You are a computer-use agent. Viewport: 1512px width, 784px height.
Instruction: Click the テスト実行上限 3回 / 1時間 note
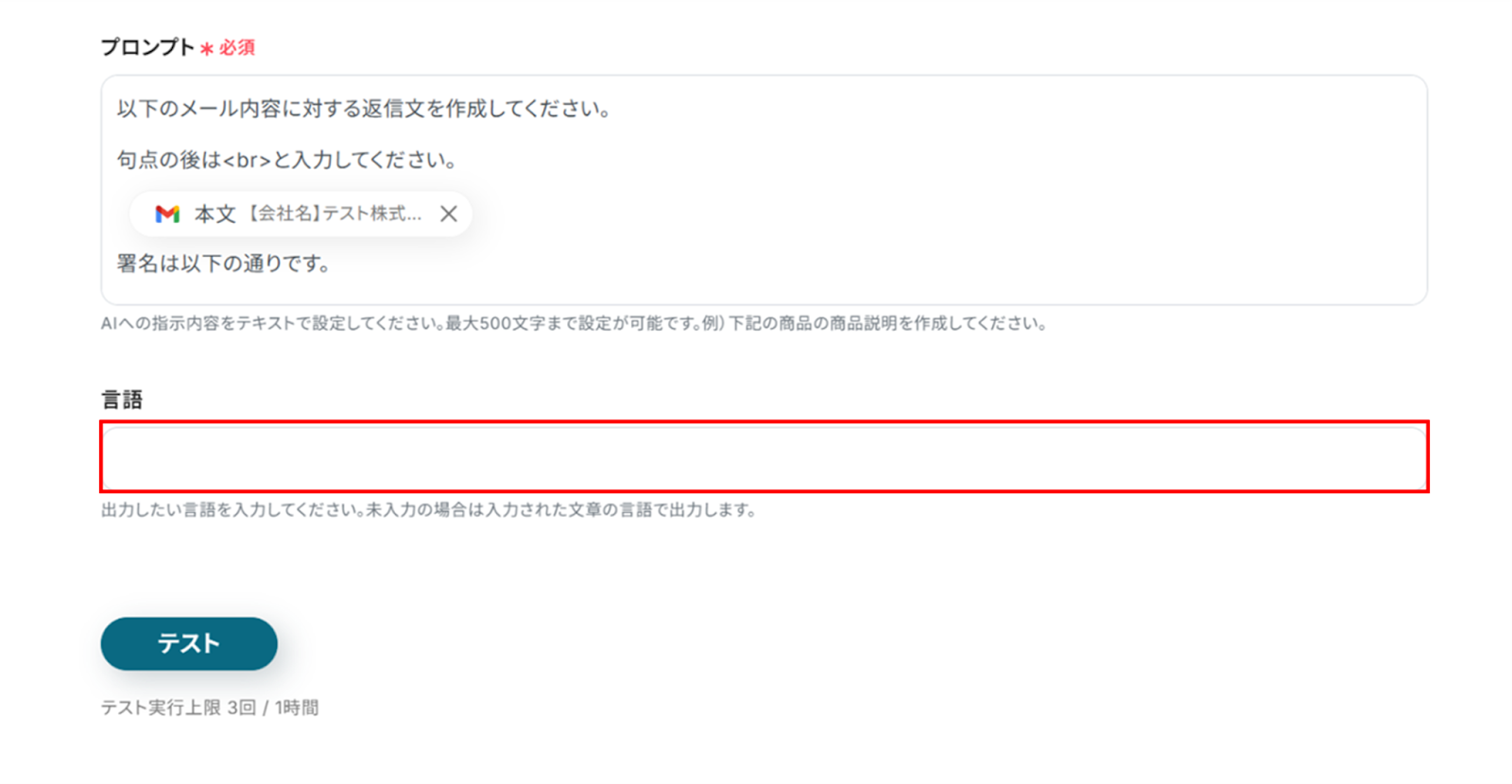pyautogui.click(x=210, y=707)
